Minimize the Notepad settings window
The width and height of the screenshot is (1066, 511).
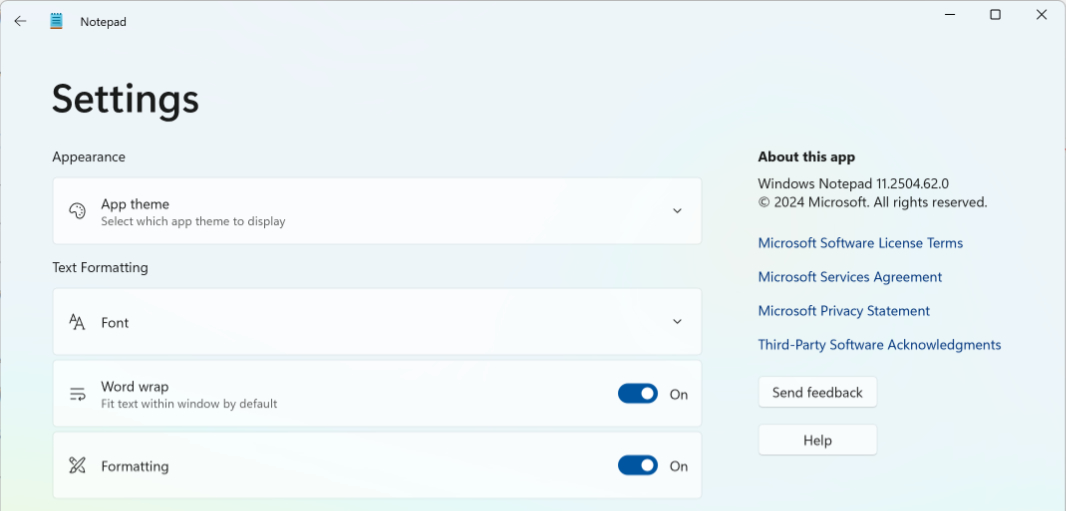949,14
